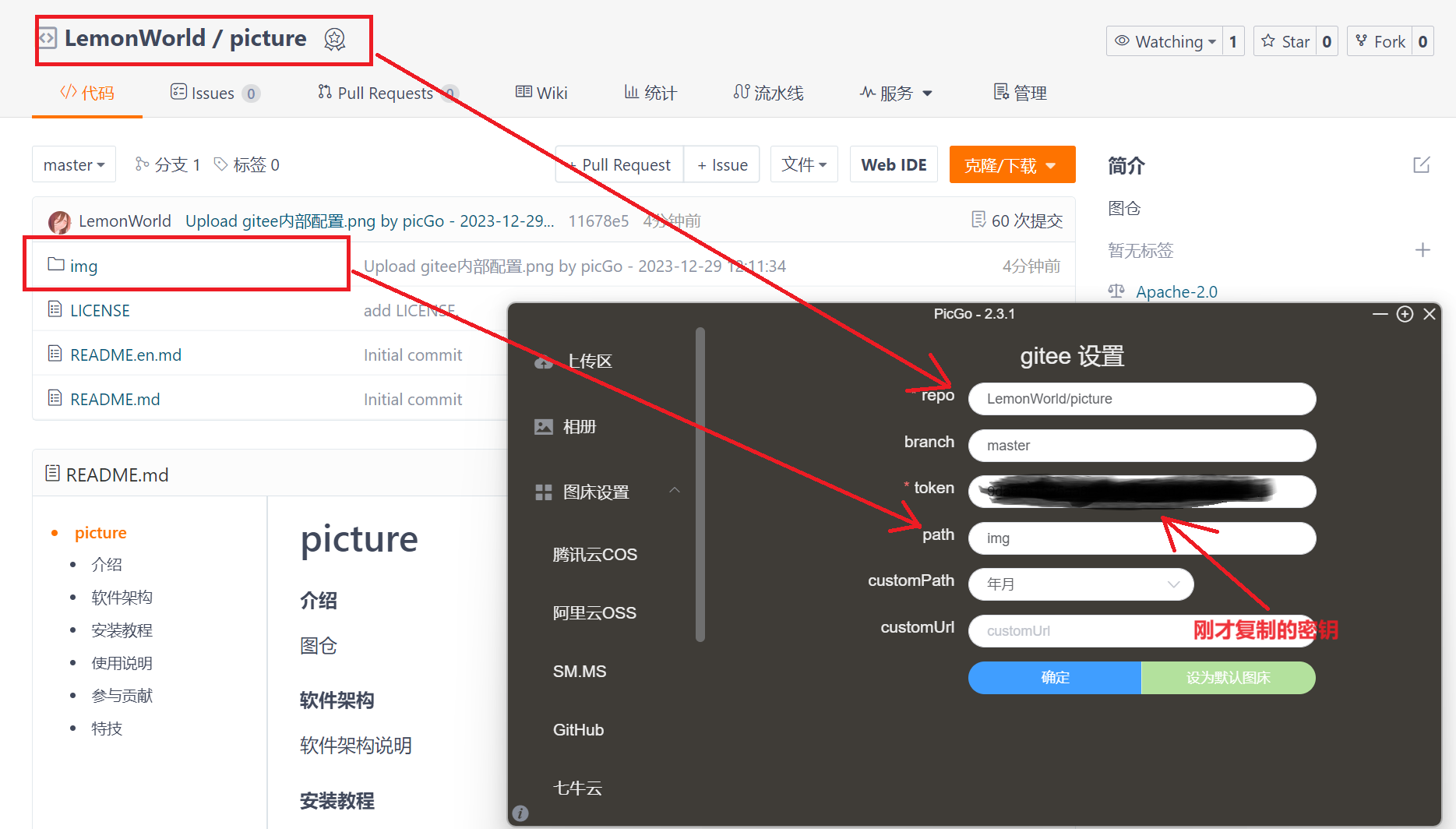Click the 确定 button in PicGo
1456x829 pixels.
[x=1055, y=678]
